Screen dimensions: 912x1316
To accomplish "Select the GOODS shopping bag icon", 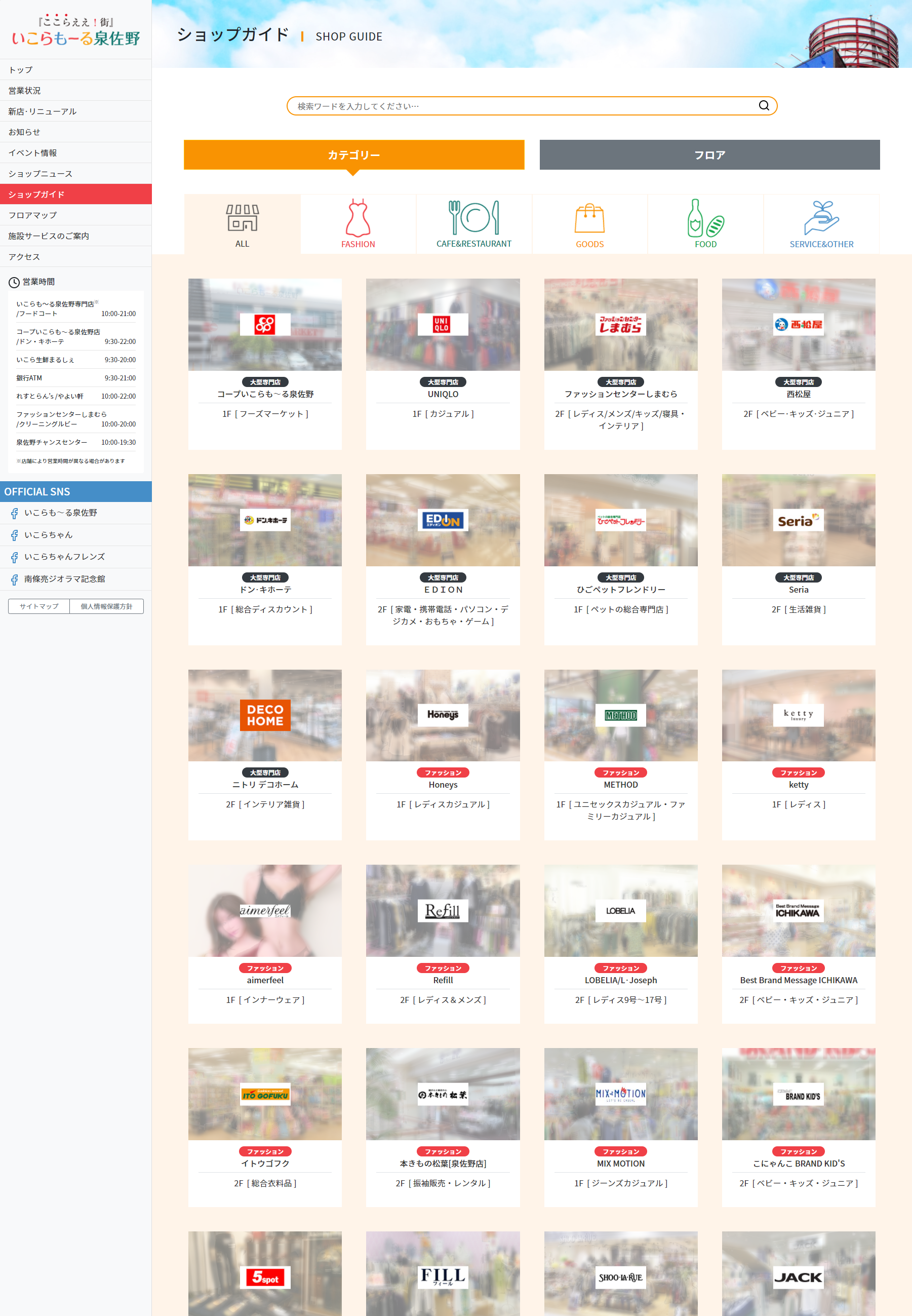I will point(589,218).
